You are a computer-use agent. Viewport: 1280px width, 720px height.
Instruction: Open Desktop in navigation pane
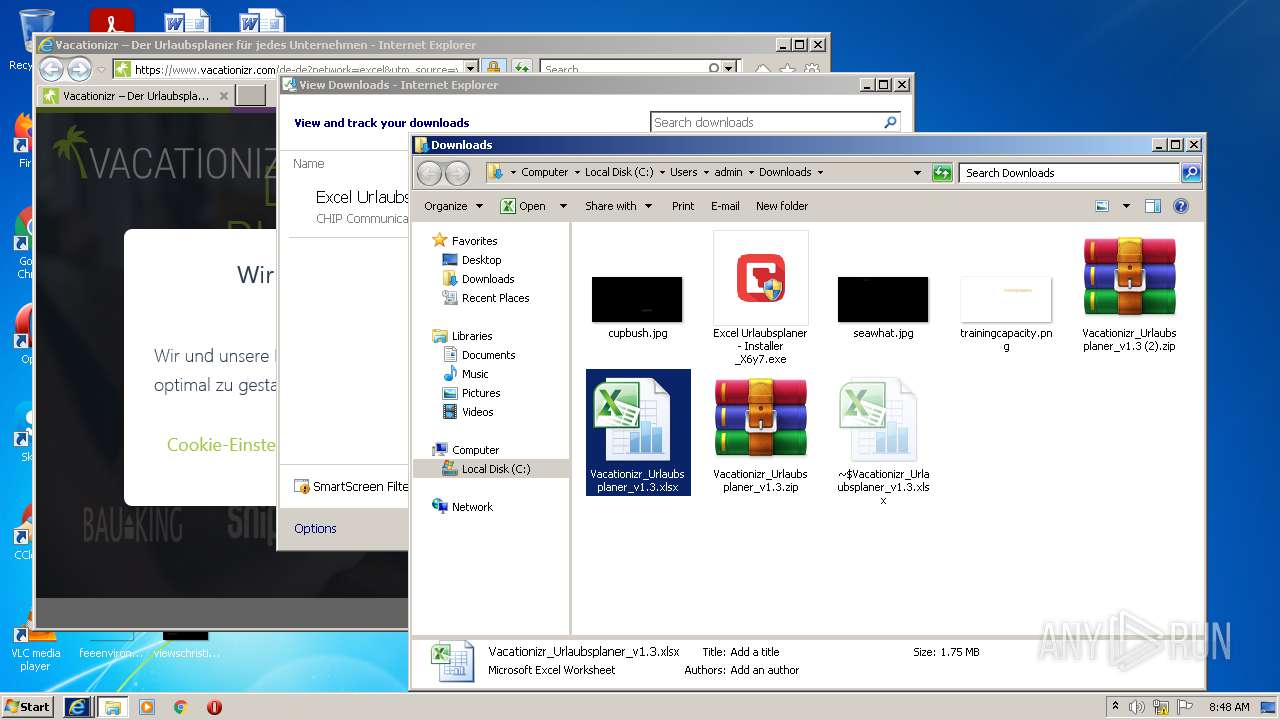tap(481, 260)
